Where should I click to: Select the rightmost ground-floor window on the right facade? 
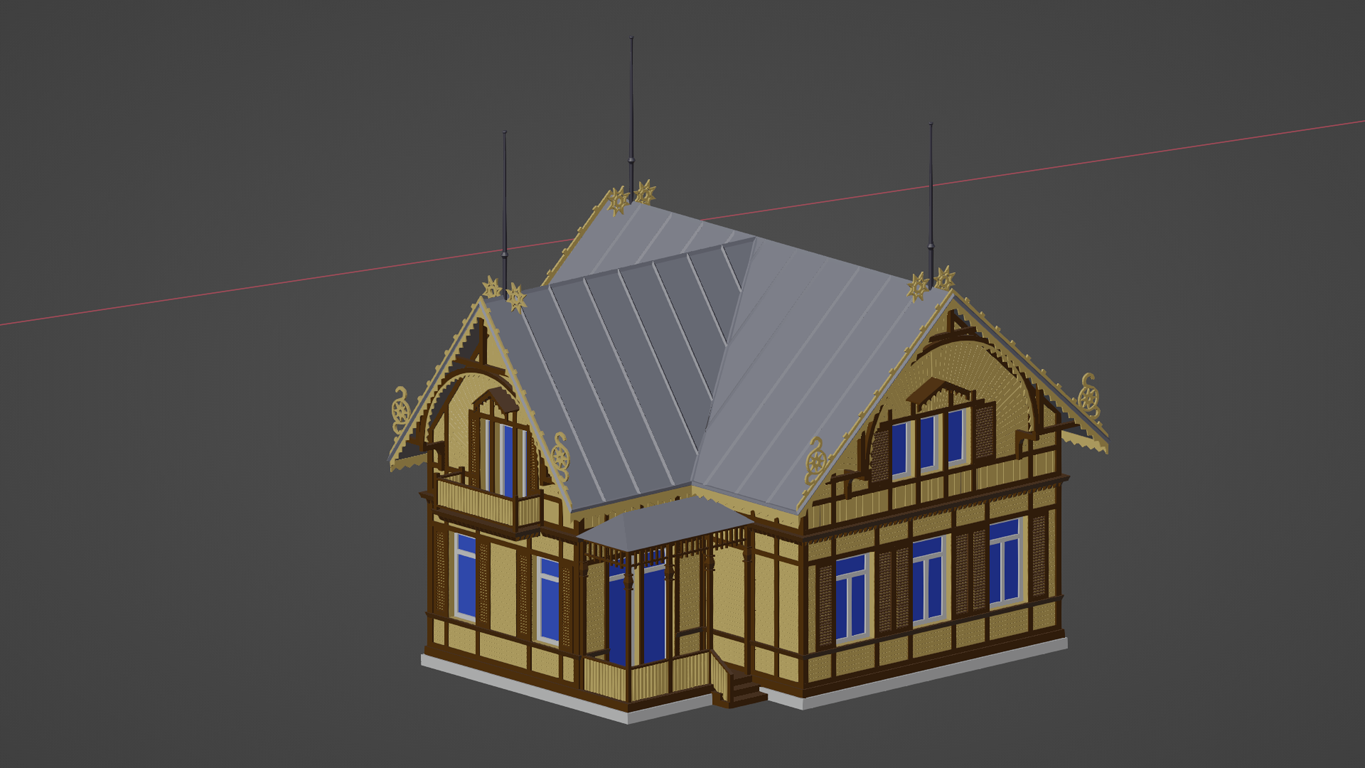tap(1005, 562)
